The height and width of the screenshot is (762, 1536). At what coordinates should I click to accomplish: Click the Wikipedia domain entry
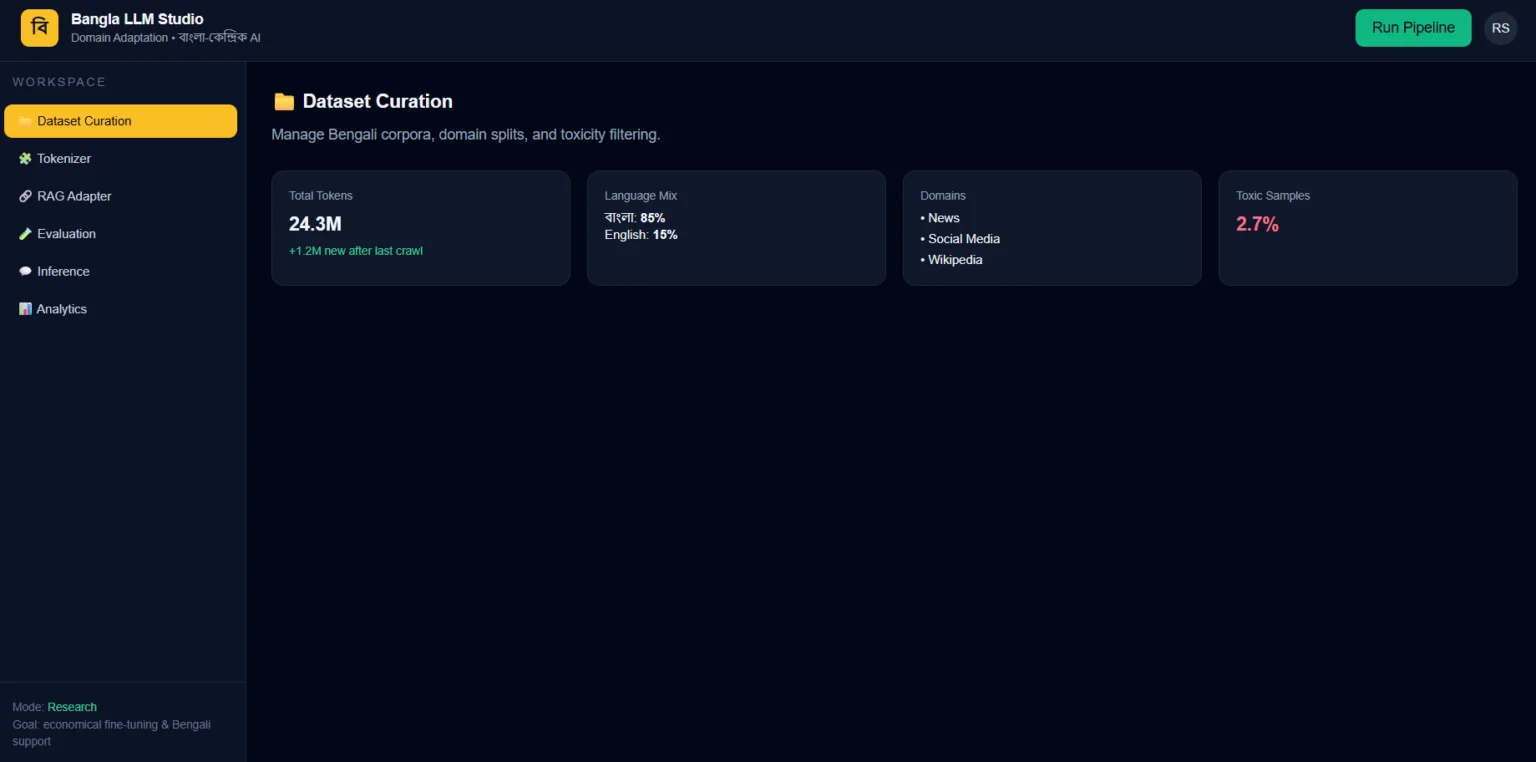(x=954, y=260)
